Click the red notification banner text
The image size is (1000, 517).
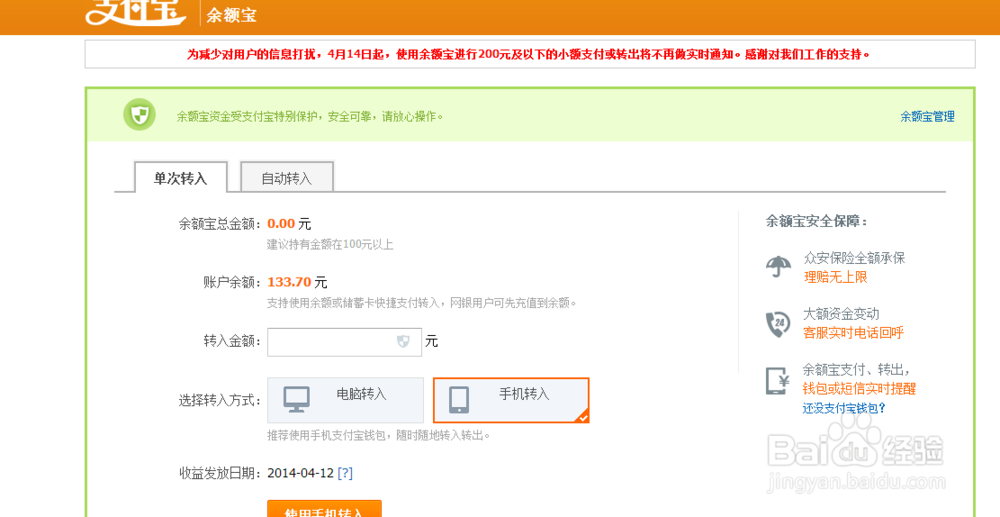[x=529, y=54]
